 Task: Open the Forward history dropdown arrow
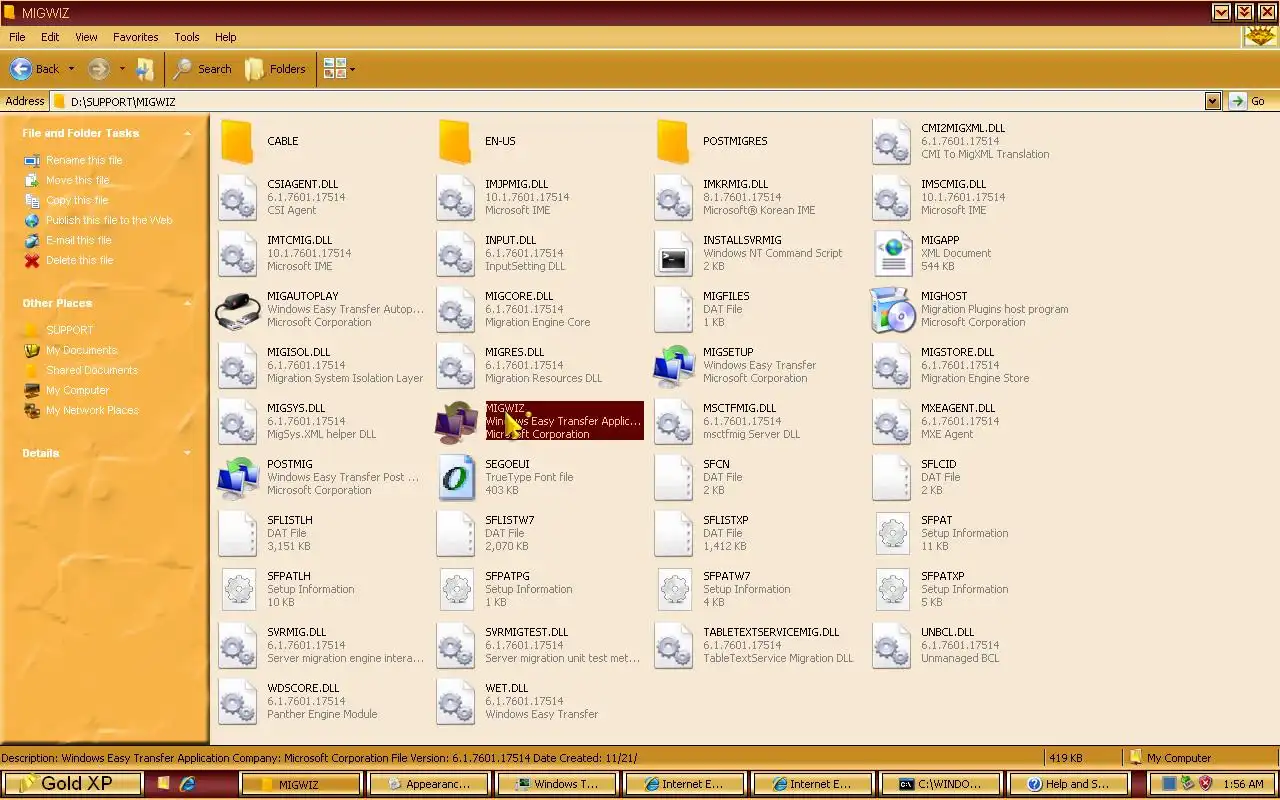122,69
